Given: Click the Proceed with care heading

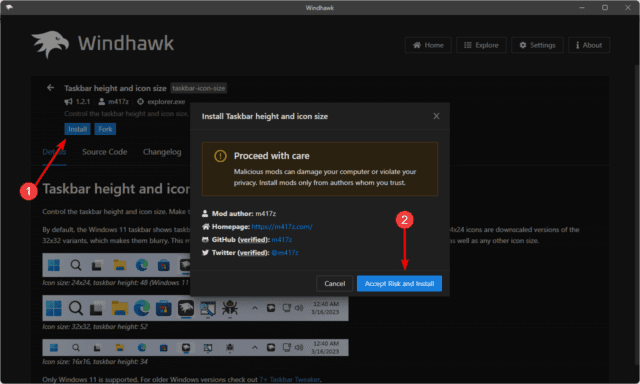Looking at the screenshot, I should [271, 156].
